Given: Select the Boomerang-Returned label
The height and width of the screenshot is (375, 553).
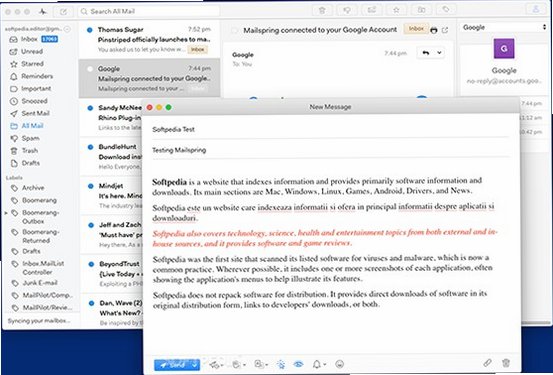Looking at the screenshot, I should point(36,236).
